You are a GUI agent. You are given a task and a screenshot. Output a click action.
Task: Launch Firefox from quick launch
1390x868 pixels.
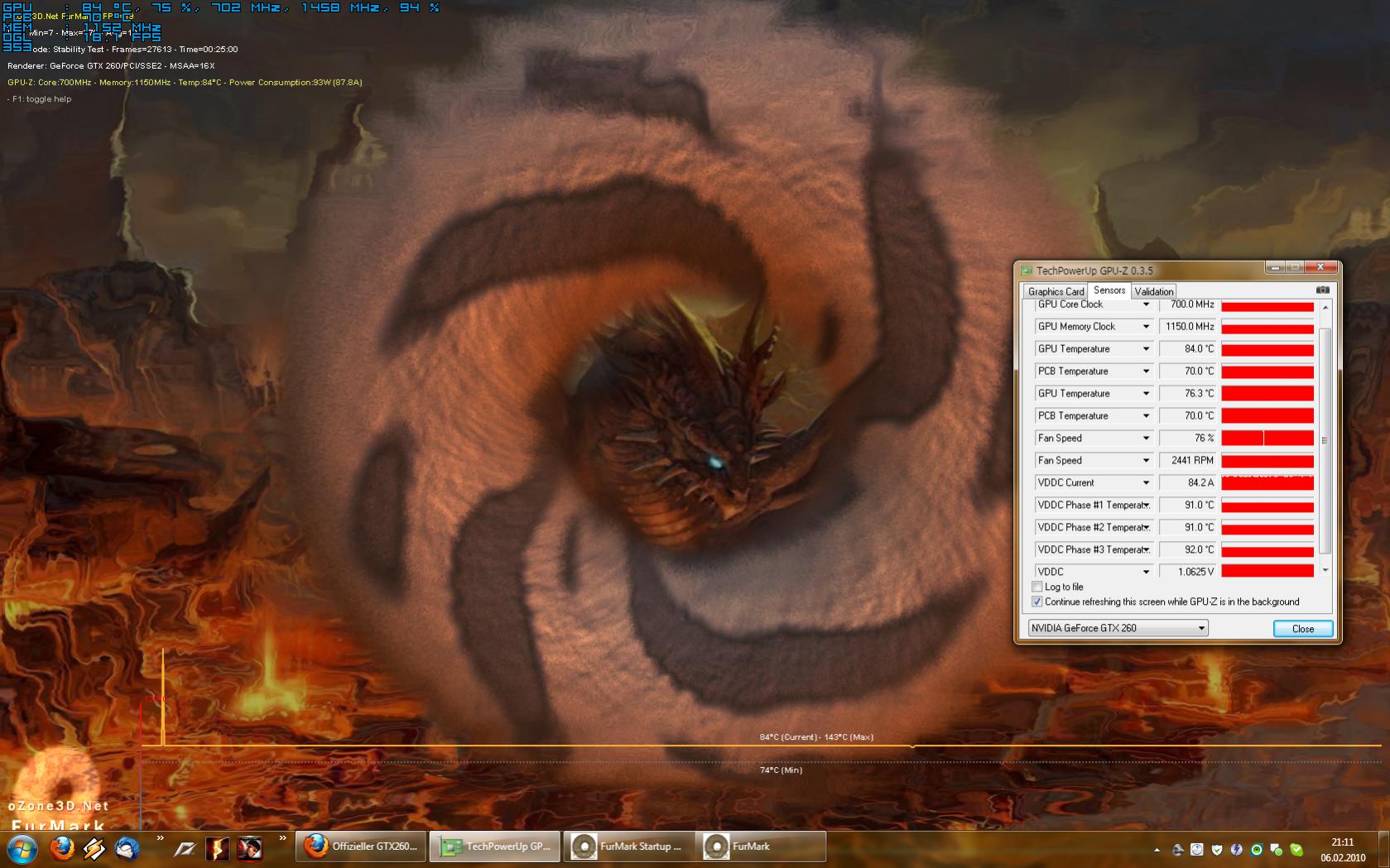click(61, 848)
